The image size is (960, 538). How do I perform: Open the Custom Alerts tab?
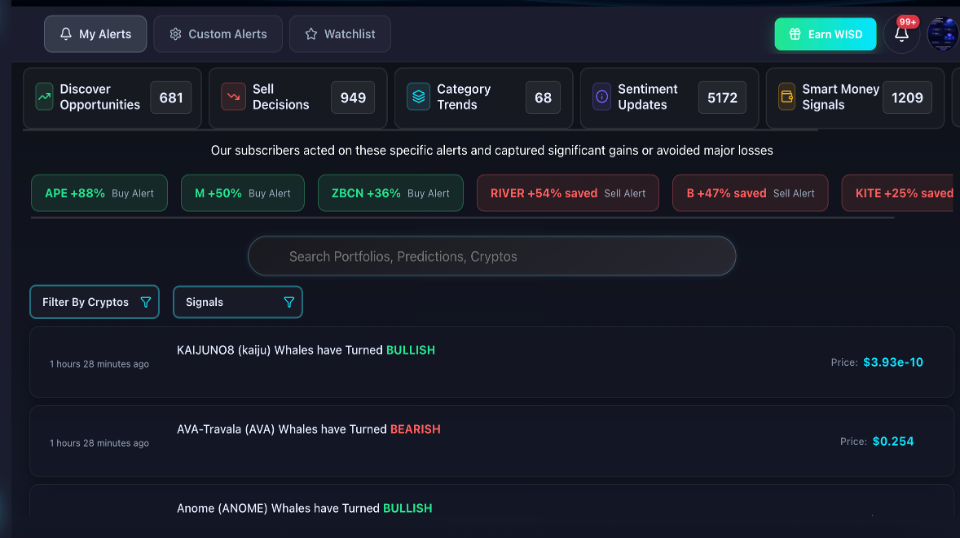point(218,34)
